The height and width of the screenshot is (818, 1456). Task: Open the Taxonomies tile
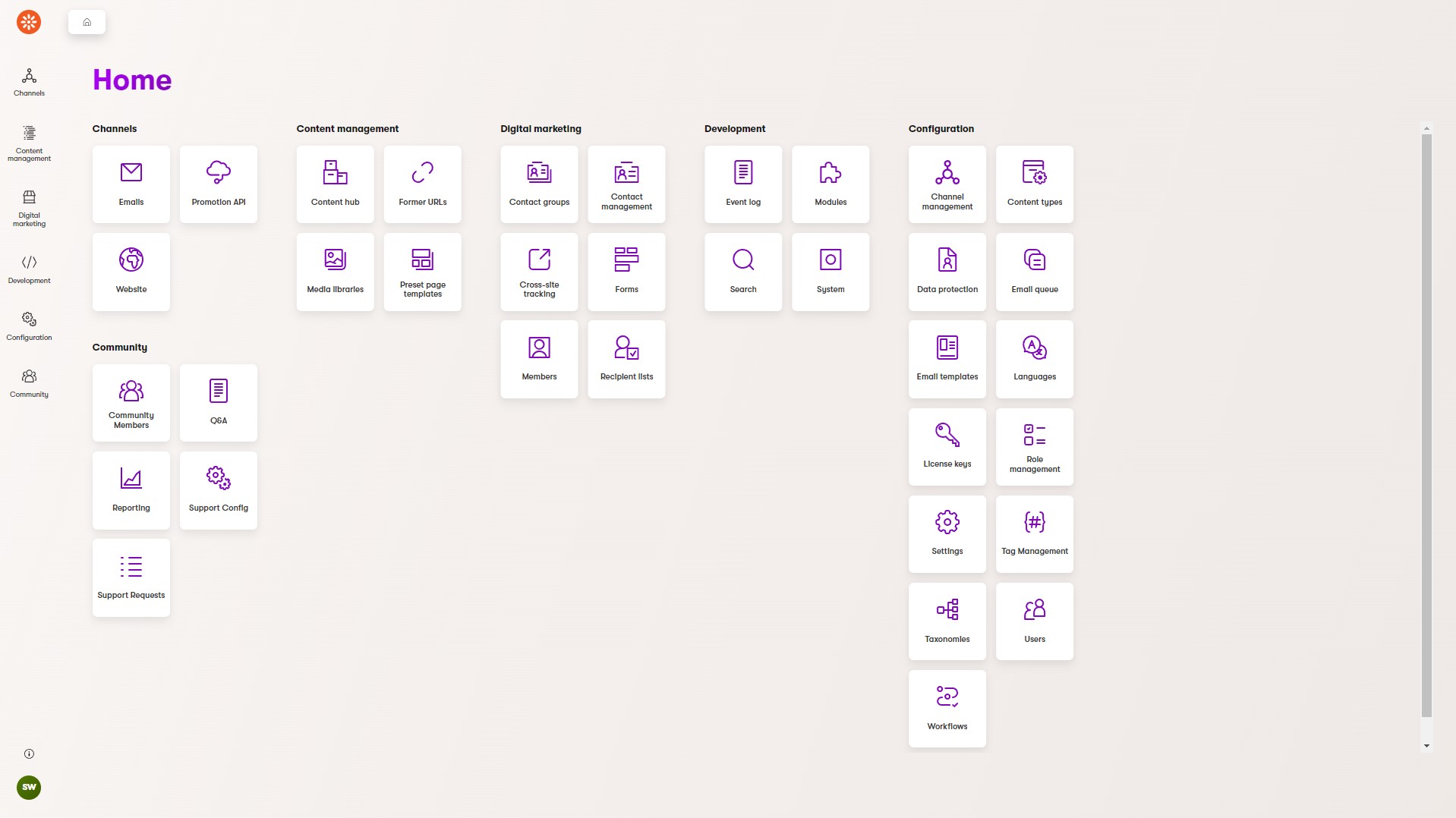947,621
